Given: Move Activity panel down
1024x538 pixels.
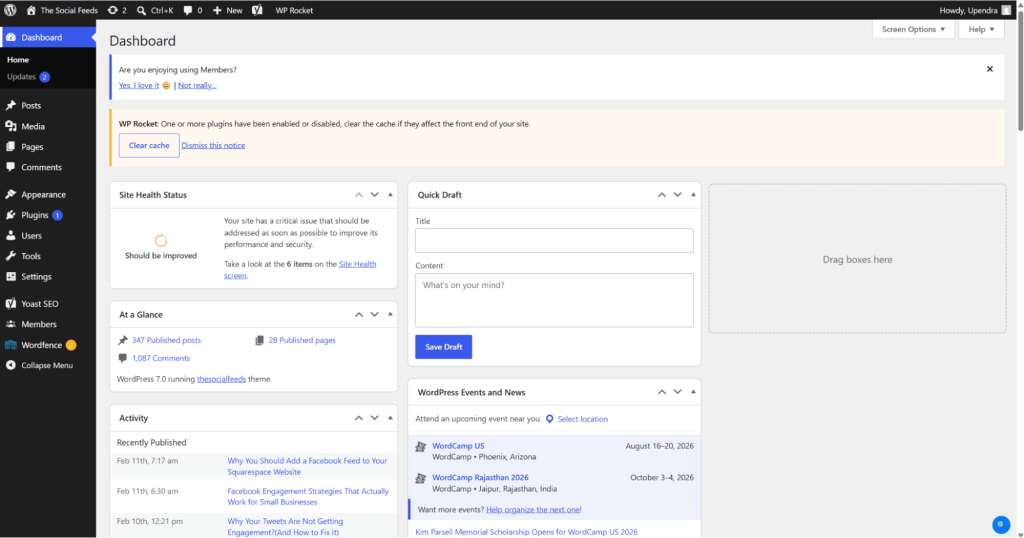Looking at the screenshot, I should pyautogui.click(x=374, y=418).
